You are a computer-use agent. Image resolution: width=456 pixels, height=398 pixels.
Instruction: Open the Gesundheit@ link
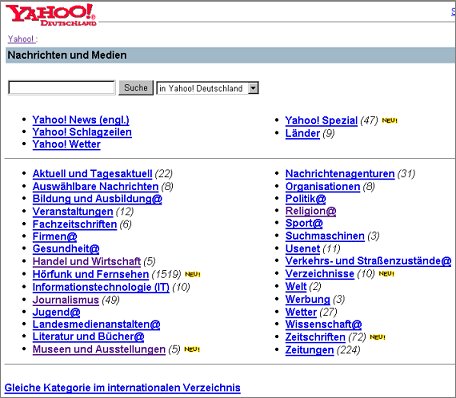coord(66,249)
